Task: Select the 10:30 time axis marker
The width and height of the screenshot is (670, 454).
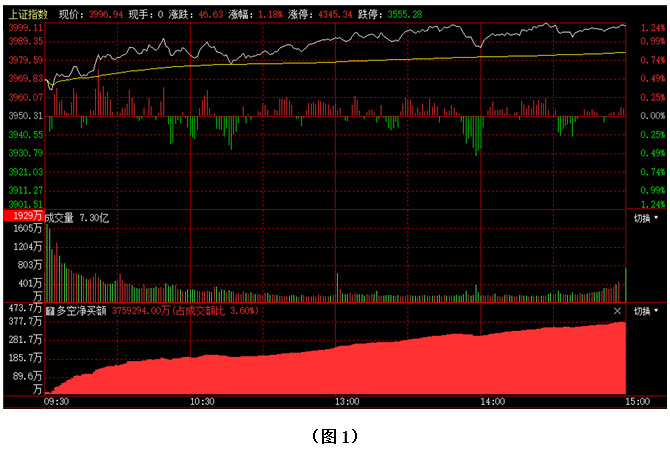Action: pos(202,401)
